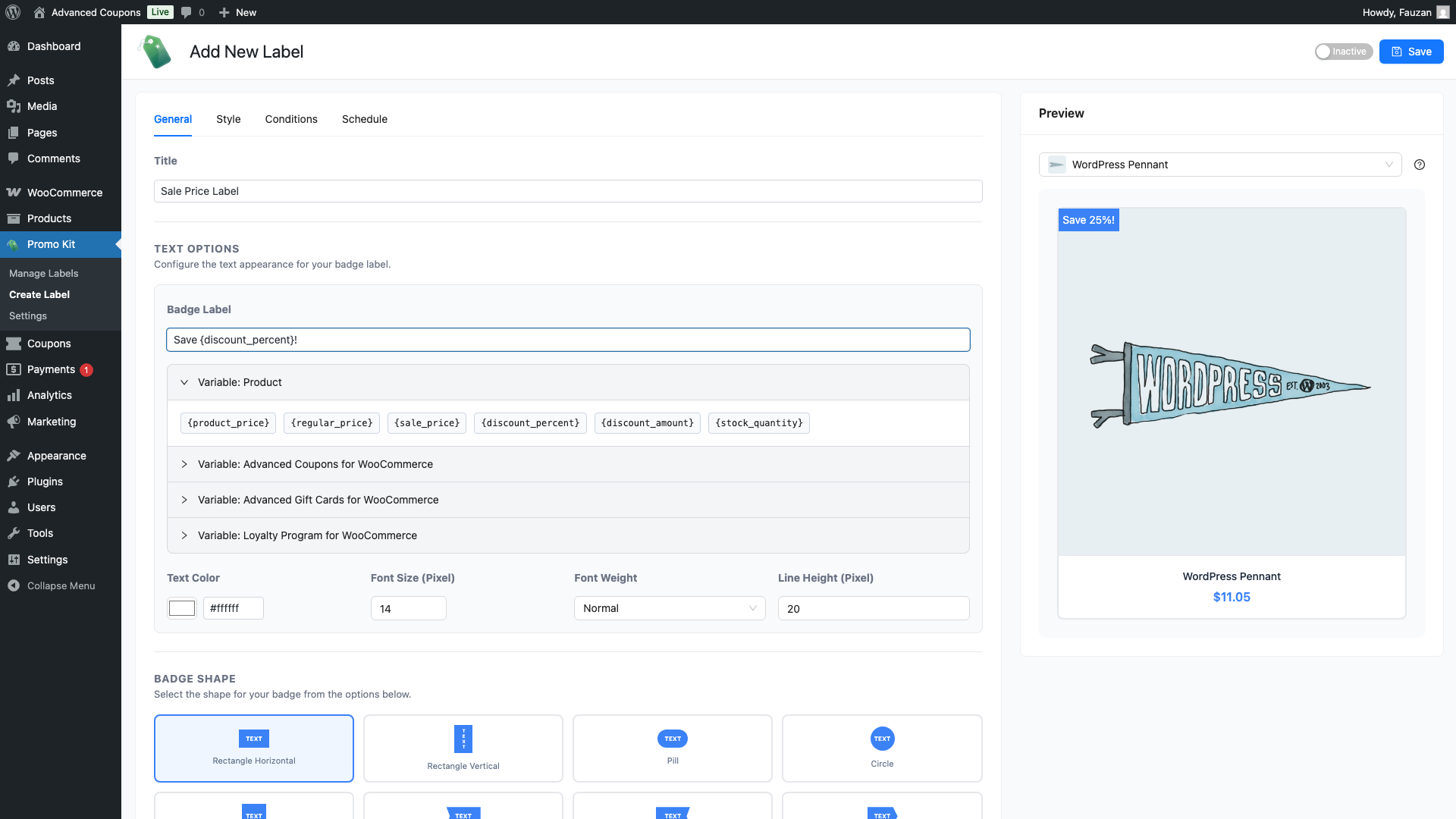Image resolution: width=1456 pixels, height=819 pixels.
Task: Click the Title input field
Action: pos(567,191)
